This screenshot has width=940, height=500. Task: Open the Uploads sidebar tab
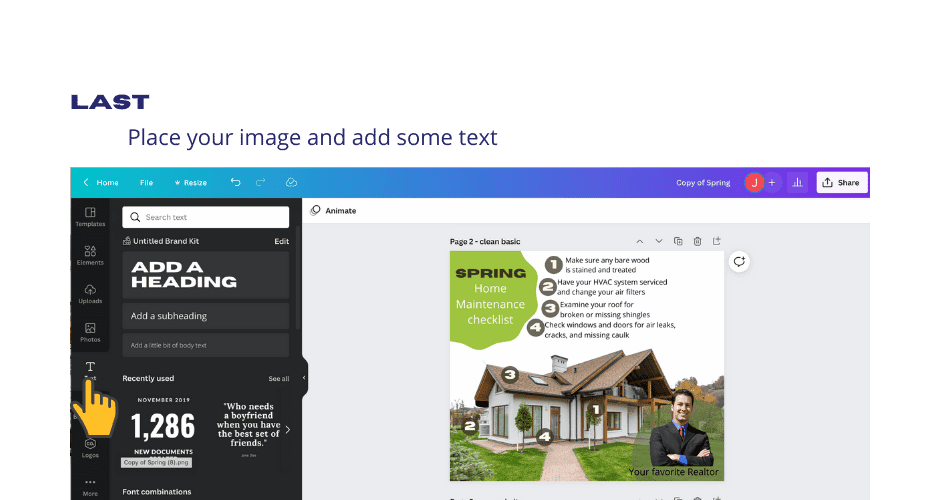(90, 294)
